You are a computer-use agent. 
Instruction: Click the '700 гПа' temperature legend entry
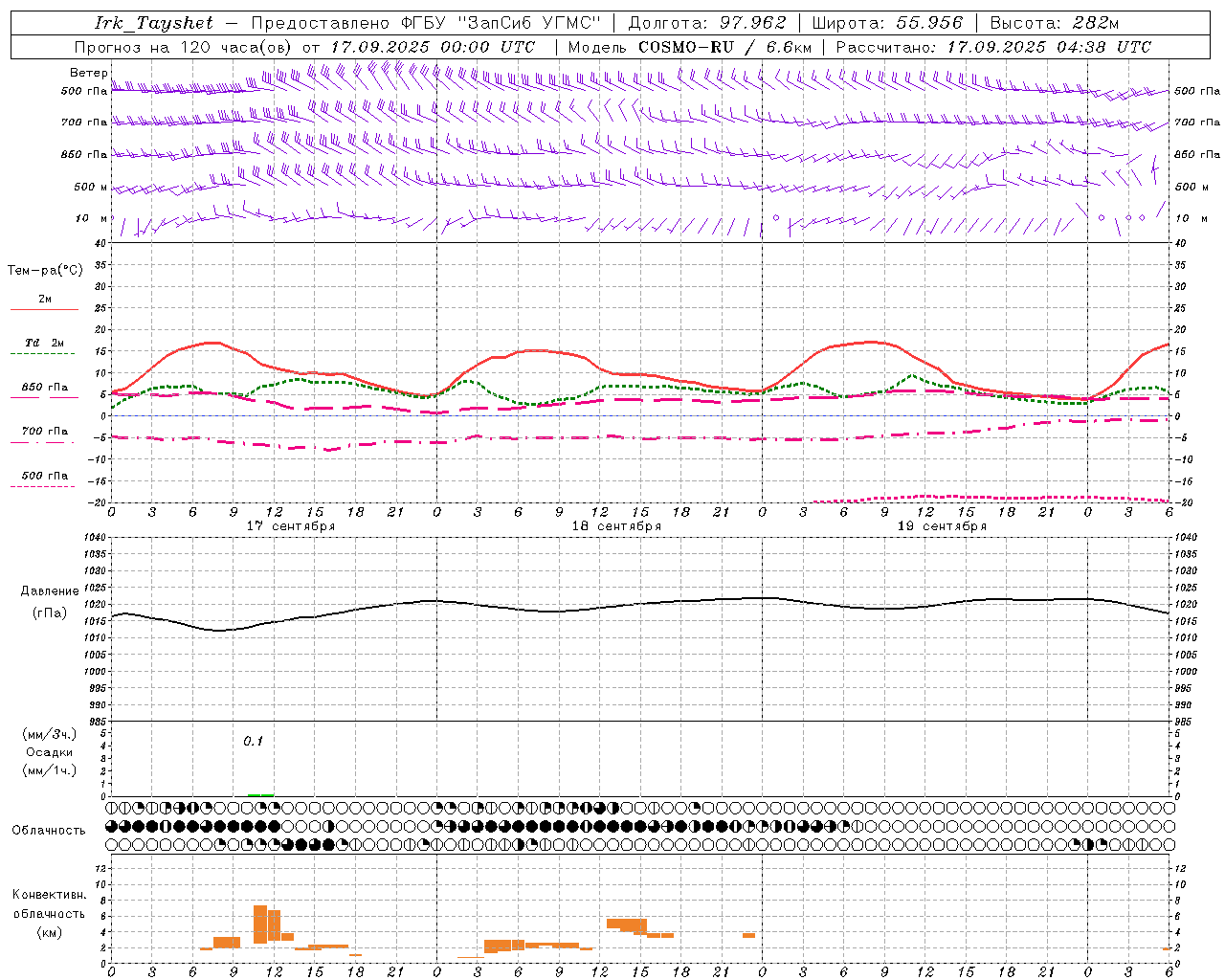(45, 432)
